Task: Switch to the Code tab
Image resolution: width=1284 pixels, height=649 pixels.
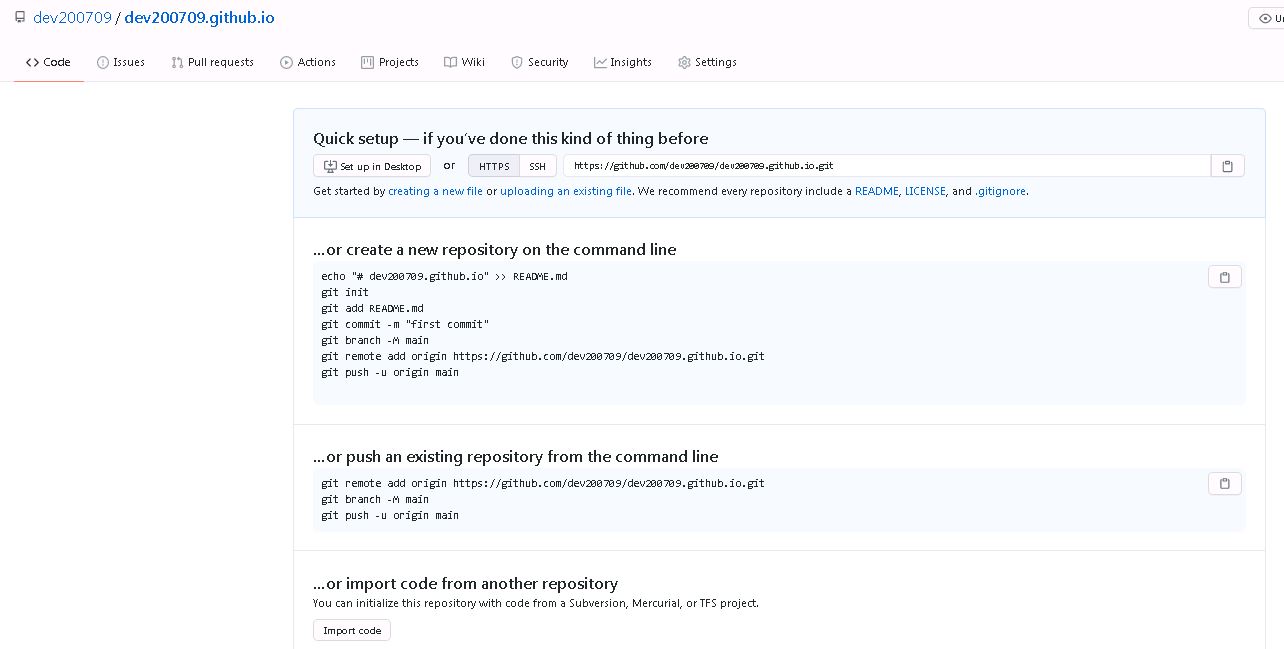Action: coord(48,62)
